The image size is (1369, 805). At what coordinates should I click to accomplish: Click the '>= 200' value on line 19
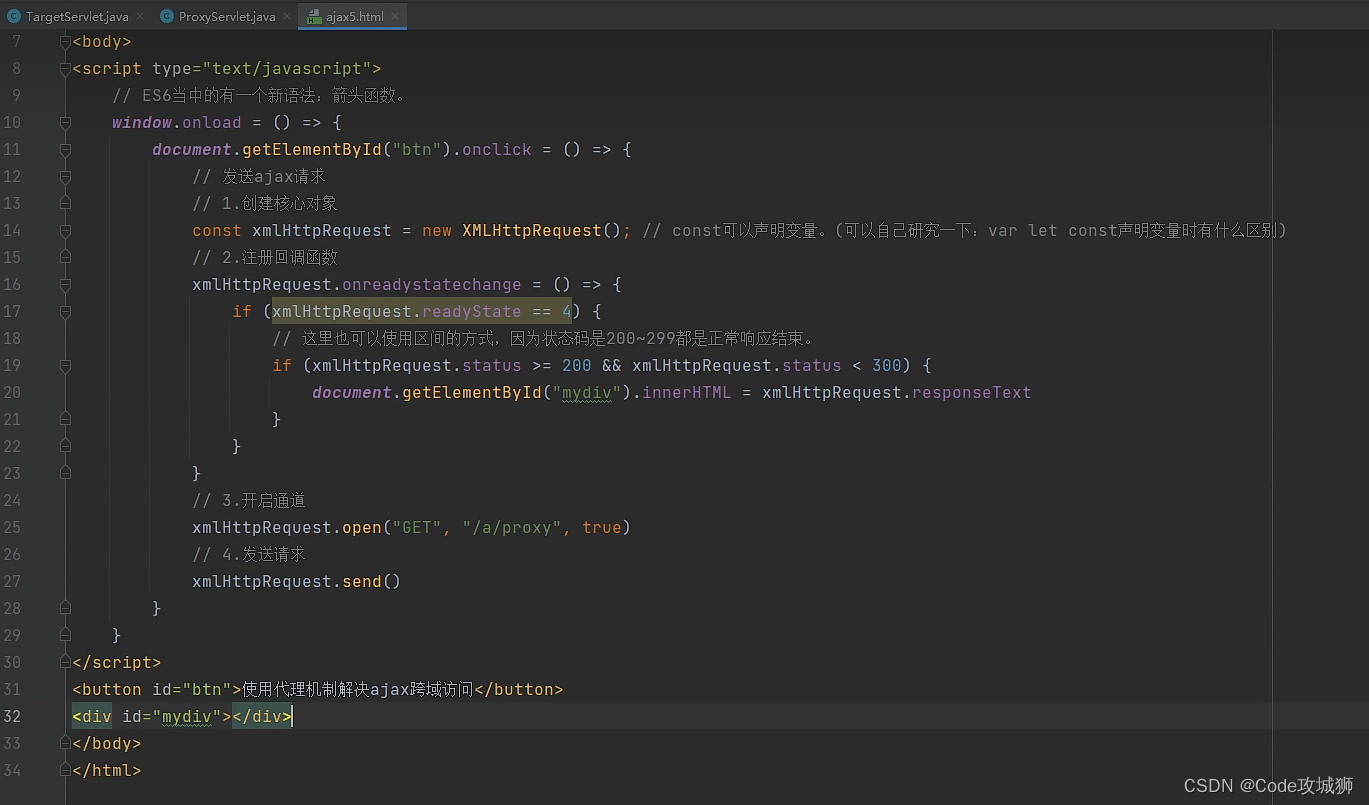point(562,366)
